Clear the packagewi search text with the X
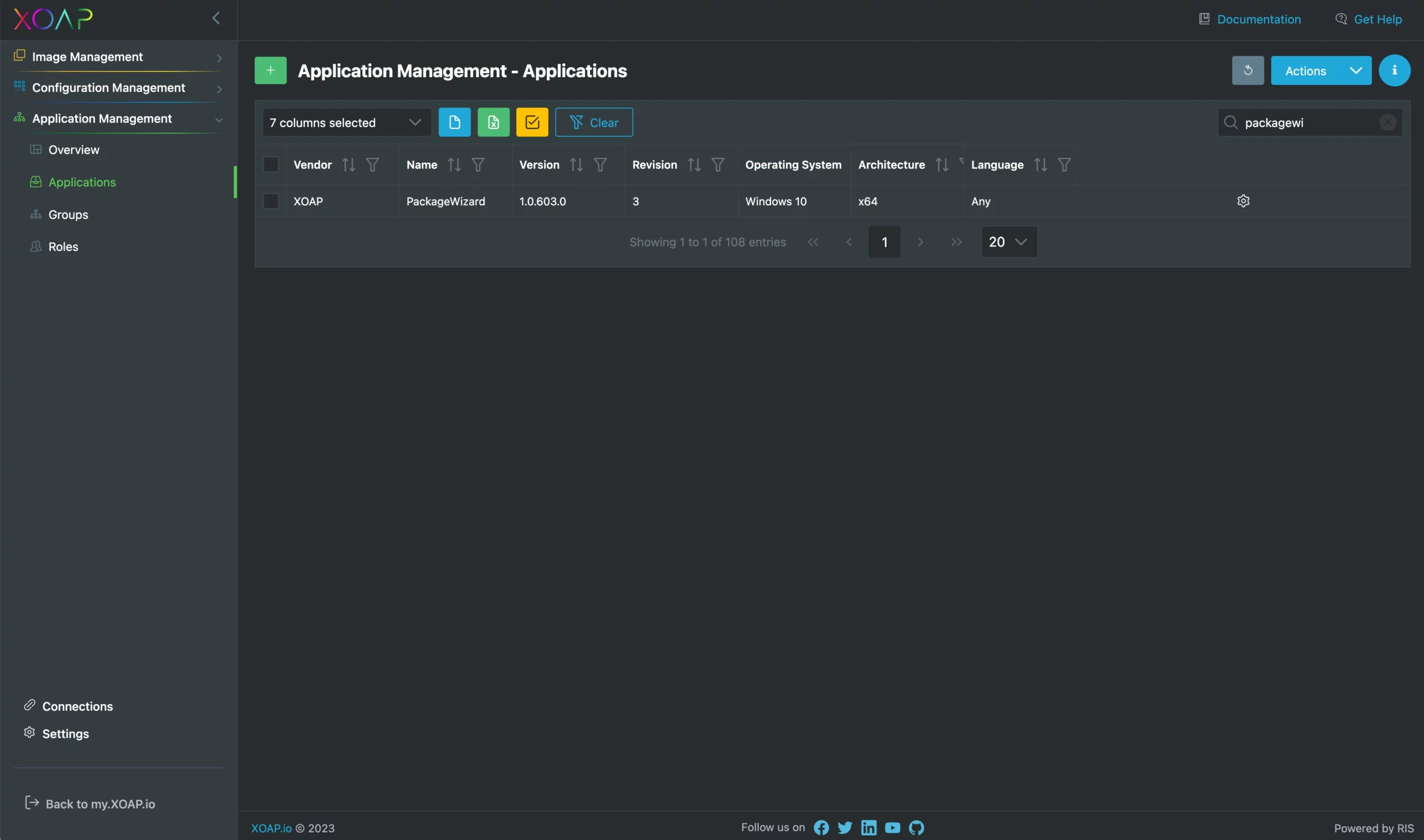 (x=1387, y=122)
